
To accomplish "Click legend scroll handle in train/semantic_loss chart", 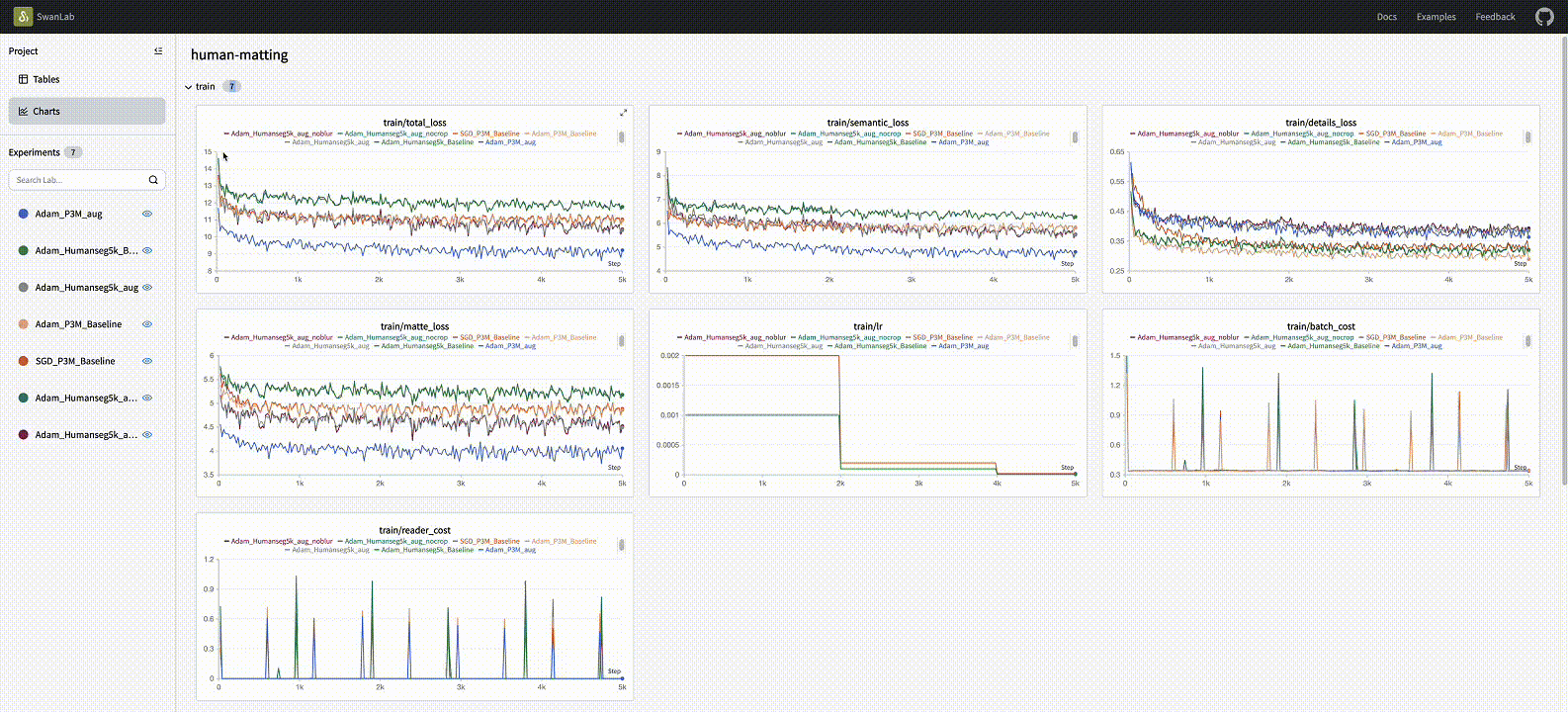I will coord(1075,137).
